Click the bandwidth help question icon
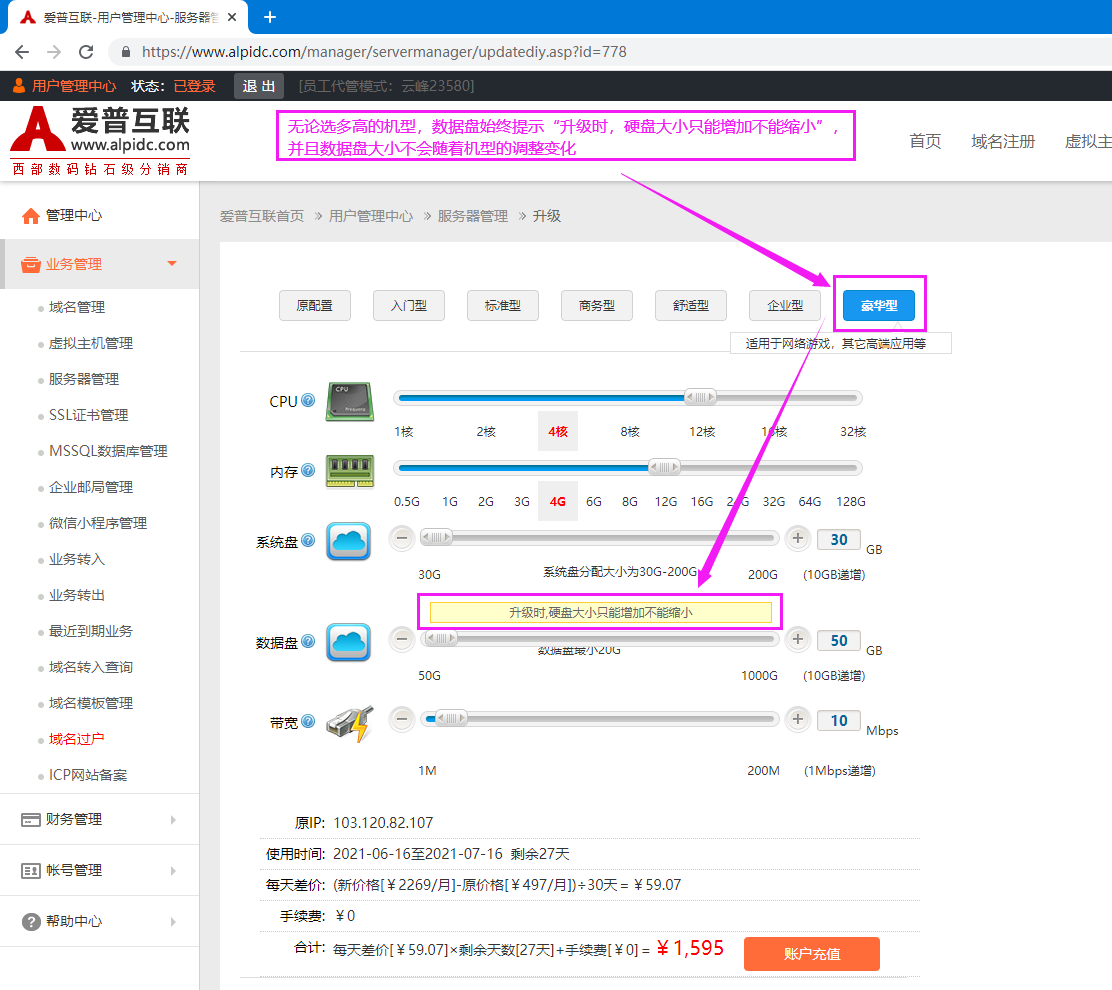The image size is (1112, 990). pyautogui.click(x=308, y=721)
